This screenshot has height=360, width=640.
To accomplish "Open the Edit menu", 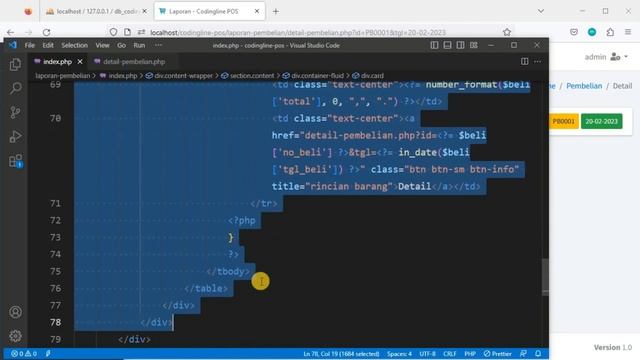I will pyautogui.click(x=48, y=45).
